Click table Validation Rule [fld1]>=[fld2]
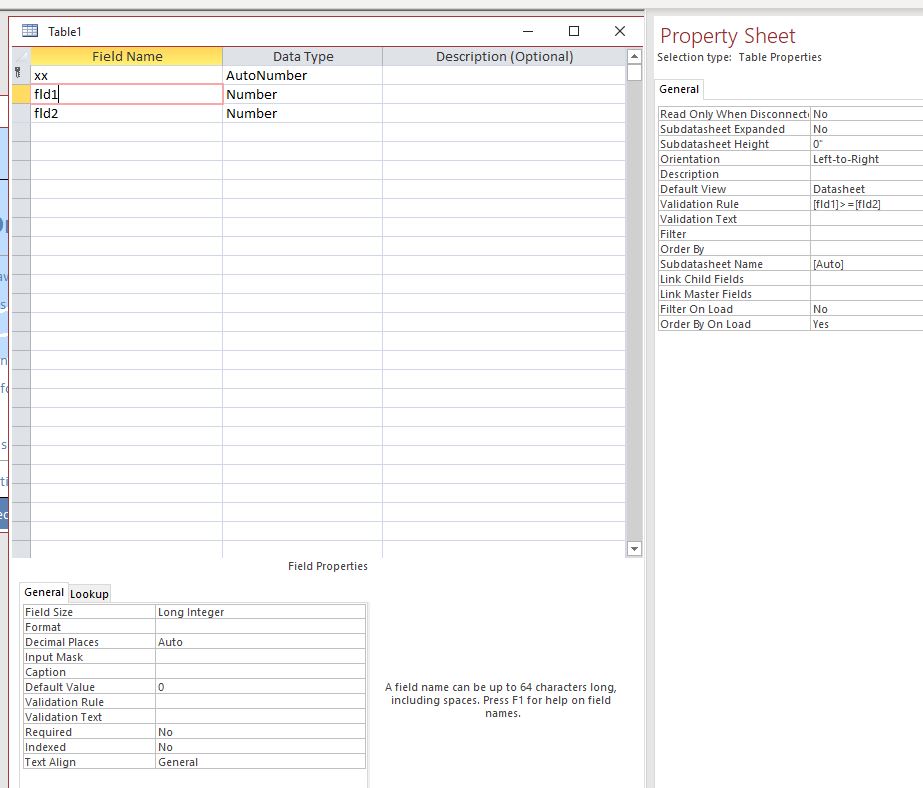This screenshot has height=788, width=923. (x=866, y=204)
